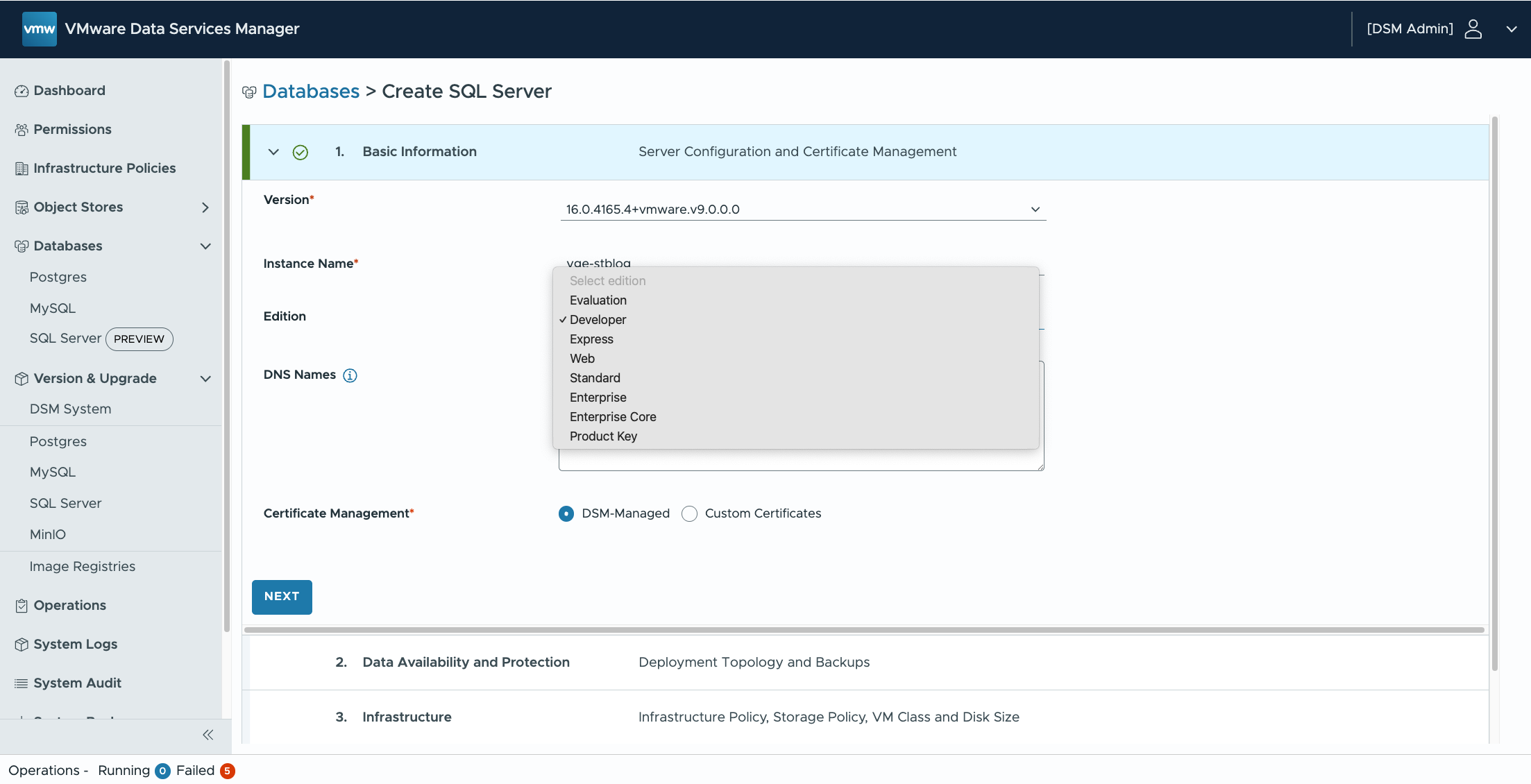Click the horizontal scrollbar below NEXT
Image resolution: width=1531 pixels, height=784 pixels.
coord(864,630)
